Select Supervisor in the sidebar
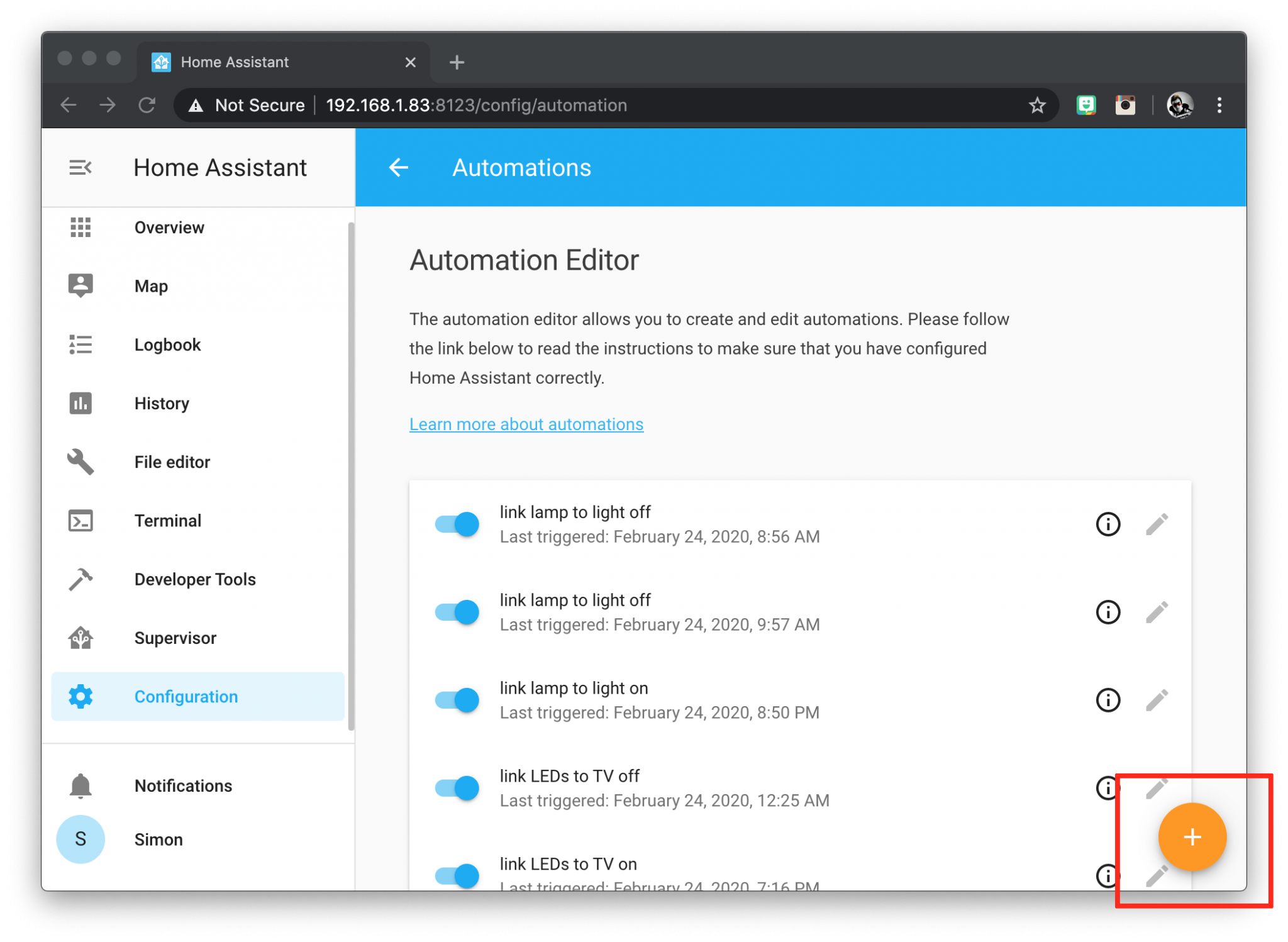Screen dimensions: 1288x942 pos(175,638)
